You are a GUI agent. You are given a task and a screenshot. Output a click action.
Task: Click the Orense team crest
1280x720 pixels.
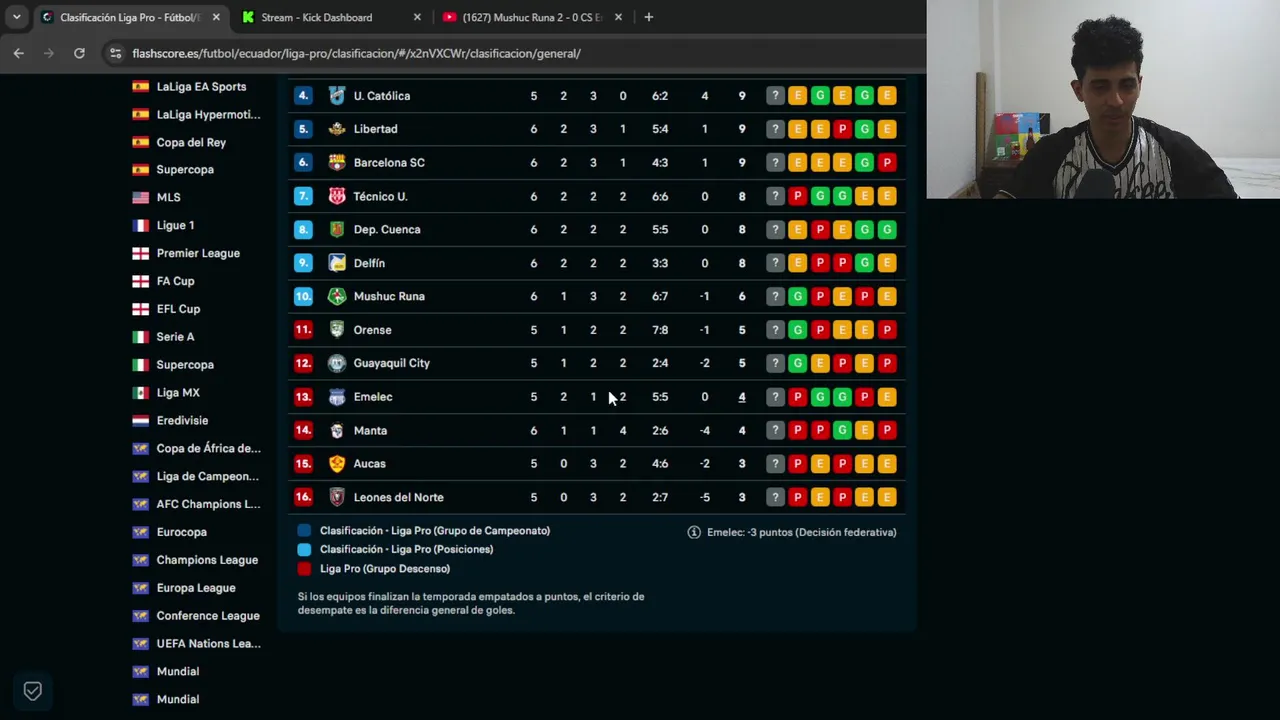(x=337, y=330)
